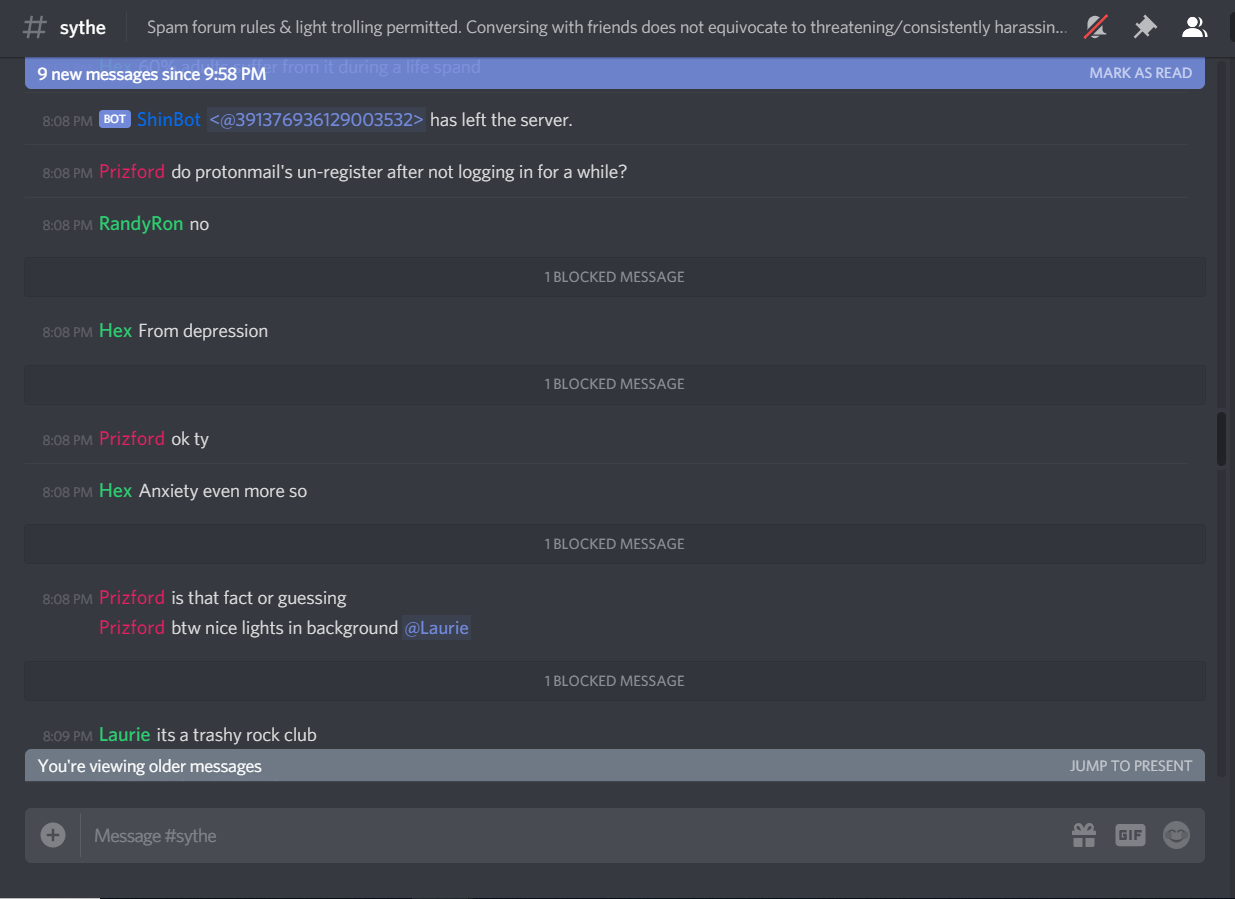Image resolution: width=1235 pixels, height=899 pixels.
Task: Toggle channel notification mute bell icon
Action: [1096, 27]
